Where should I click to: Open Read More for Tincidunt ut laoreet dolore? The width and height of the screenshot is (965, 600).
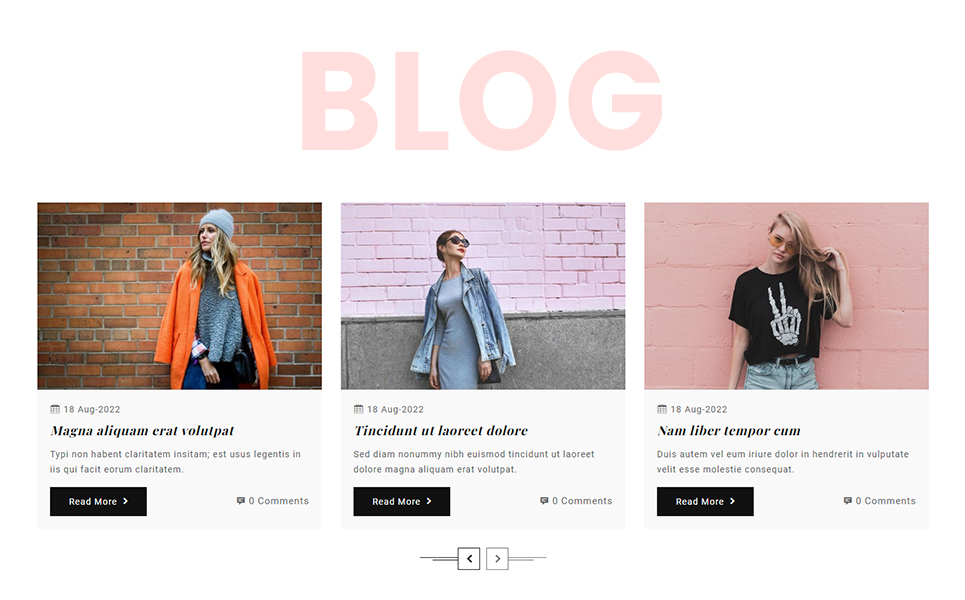(402, 502)
